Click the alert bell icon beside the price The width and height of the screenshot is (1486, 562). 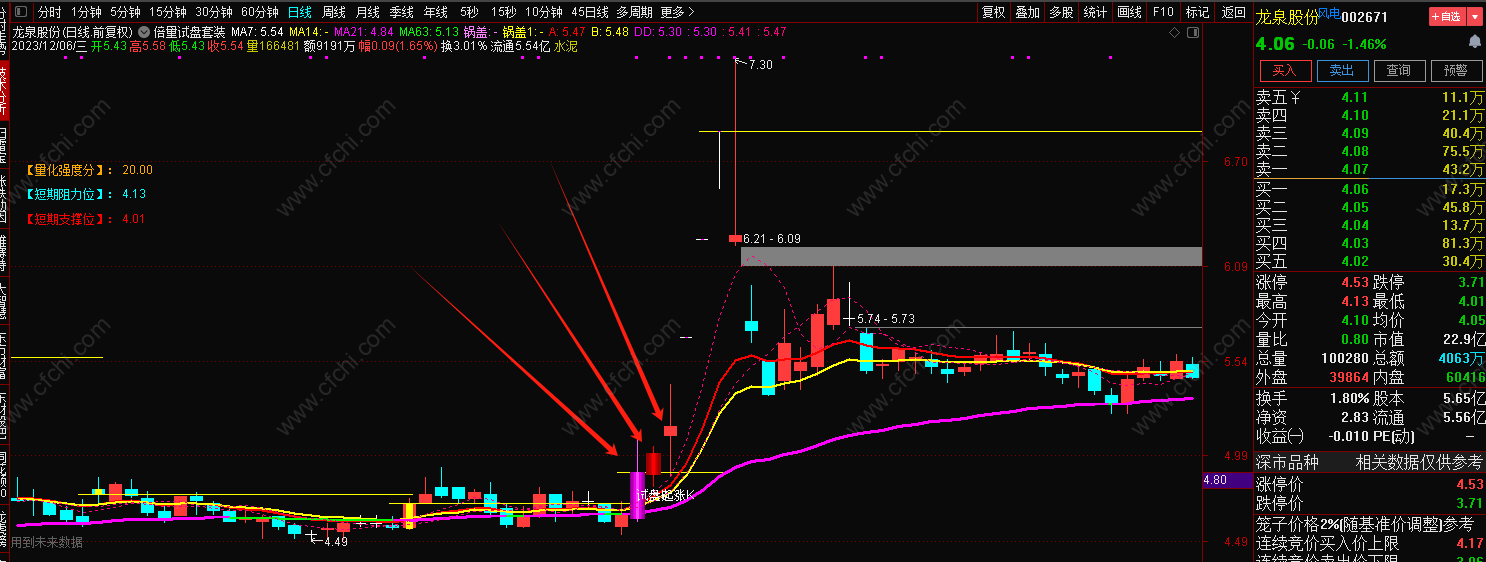click(1475, 42)
